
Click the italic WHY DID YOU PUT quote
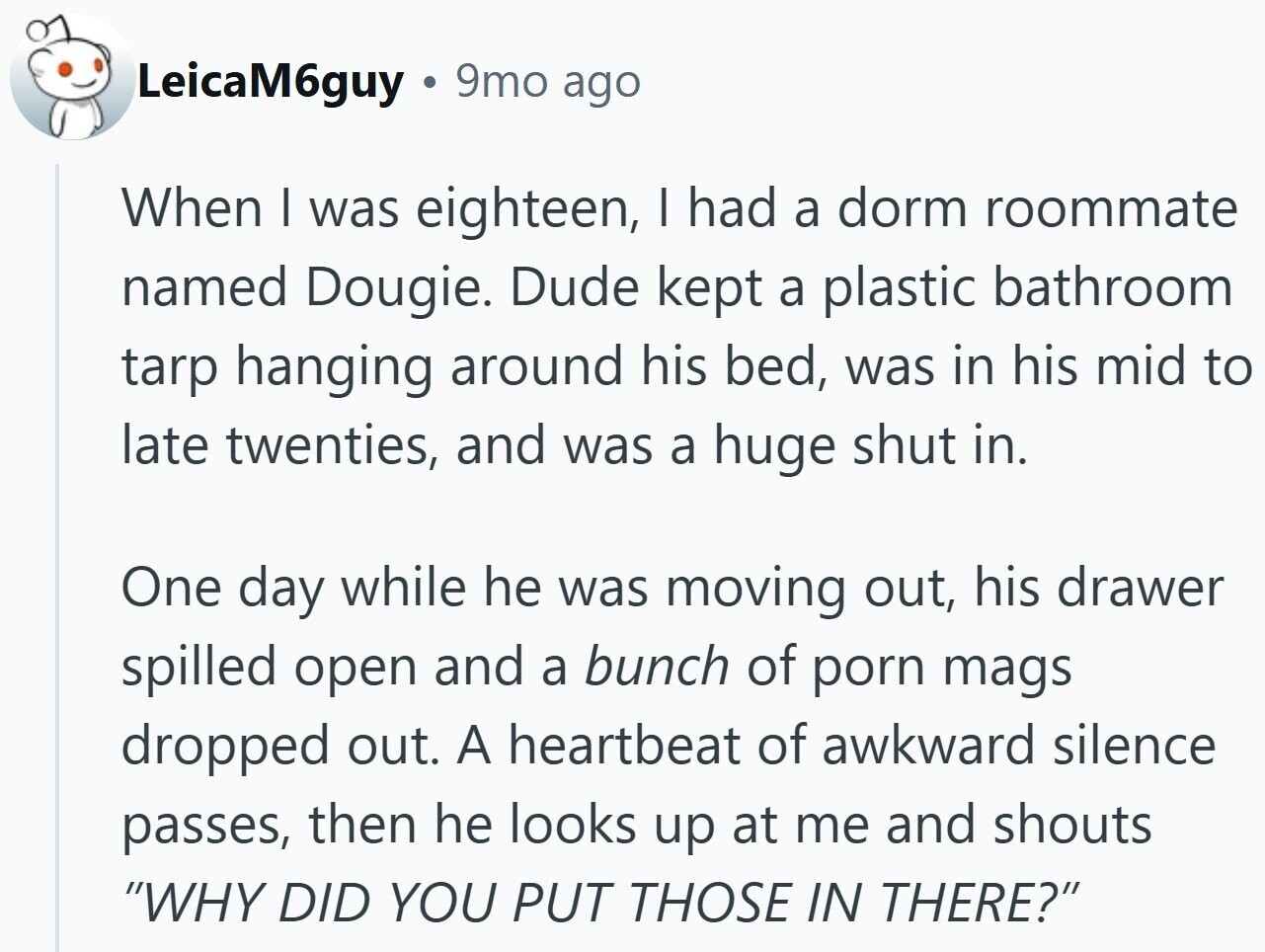(x=600, y=901)
